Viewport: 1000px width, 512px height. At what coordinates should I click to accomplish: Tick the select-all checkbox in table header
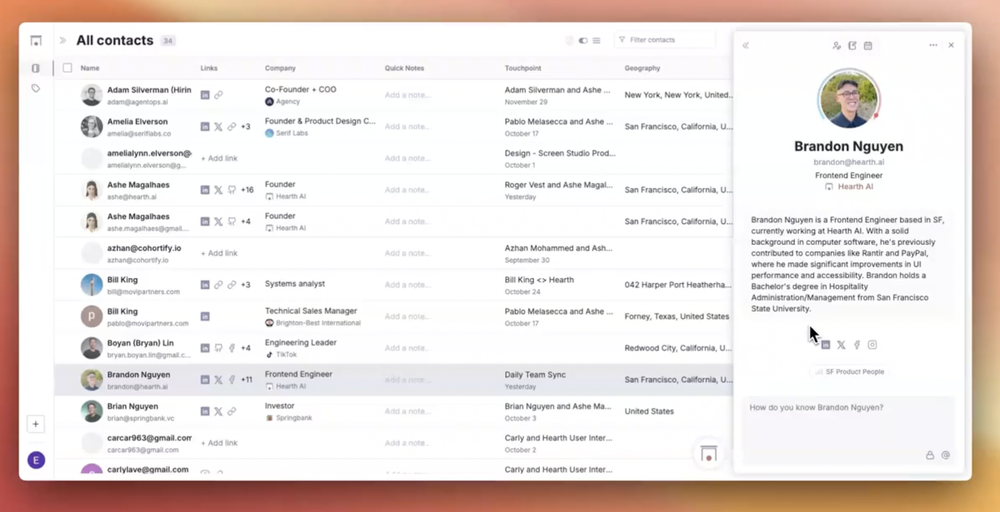pyautogui.click(x=67, y=68)
